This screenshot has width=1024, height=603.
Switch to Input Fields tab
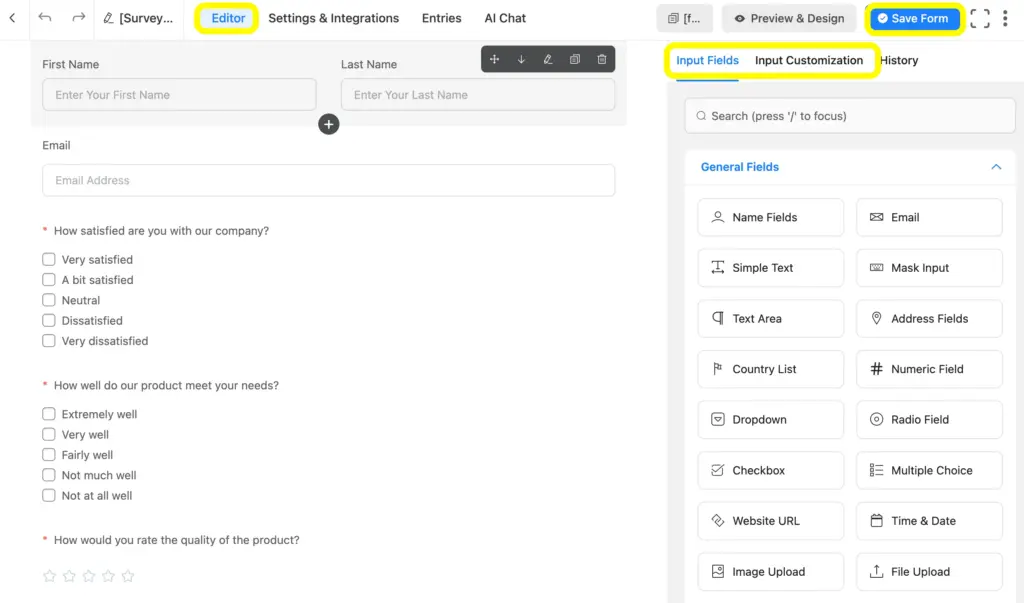coord(707,60)
